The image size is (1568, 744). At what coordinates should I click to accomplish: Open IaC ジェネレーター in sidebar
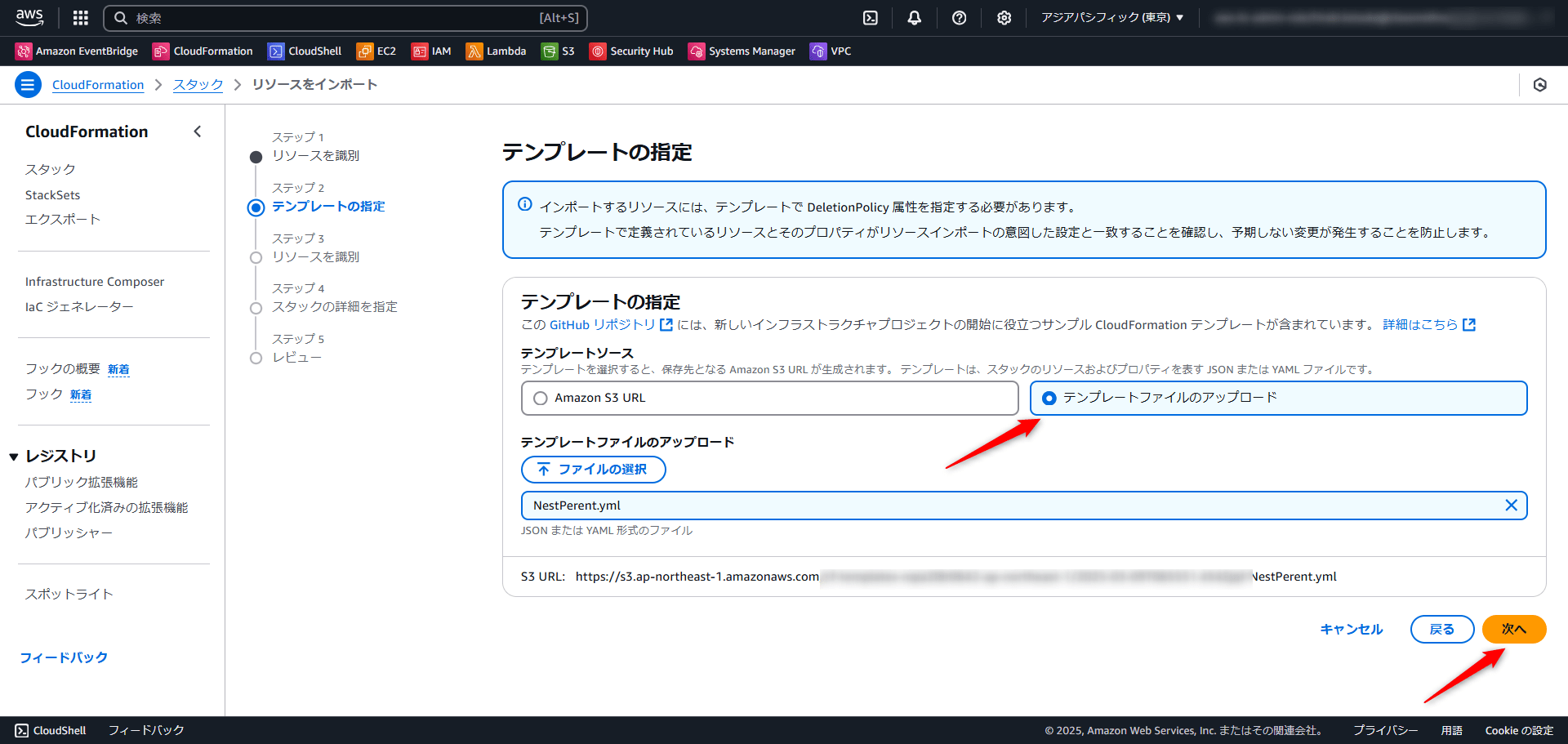[x=79, y=306]
